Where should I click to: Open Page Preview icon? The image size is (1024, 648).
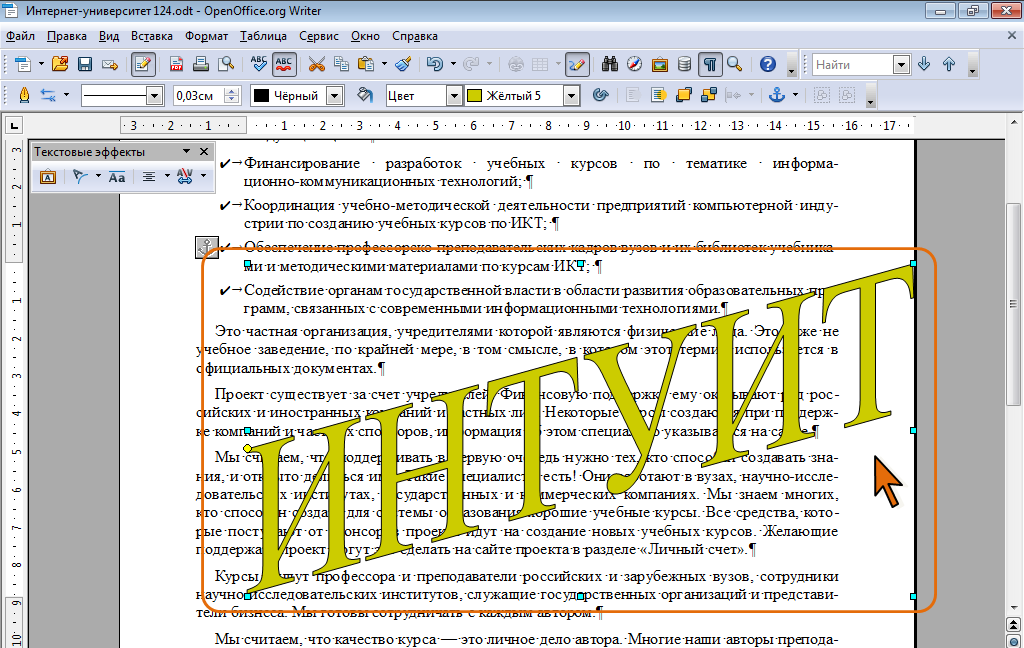click(x=226, y=64)
